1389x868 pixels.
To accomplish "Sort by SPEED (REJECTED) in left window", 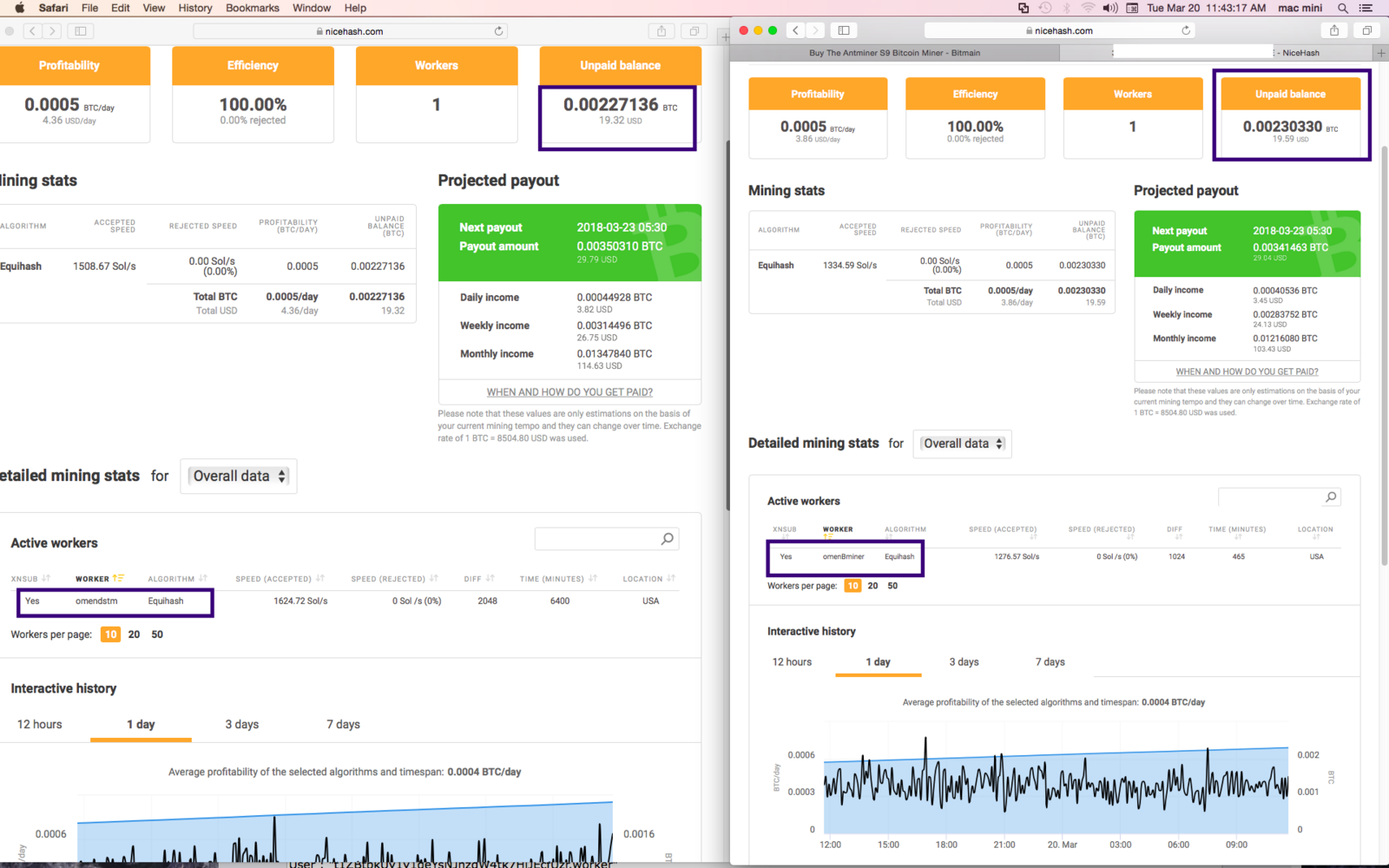I will 394,578.
